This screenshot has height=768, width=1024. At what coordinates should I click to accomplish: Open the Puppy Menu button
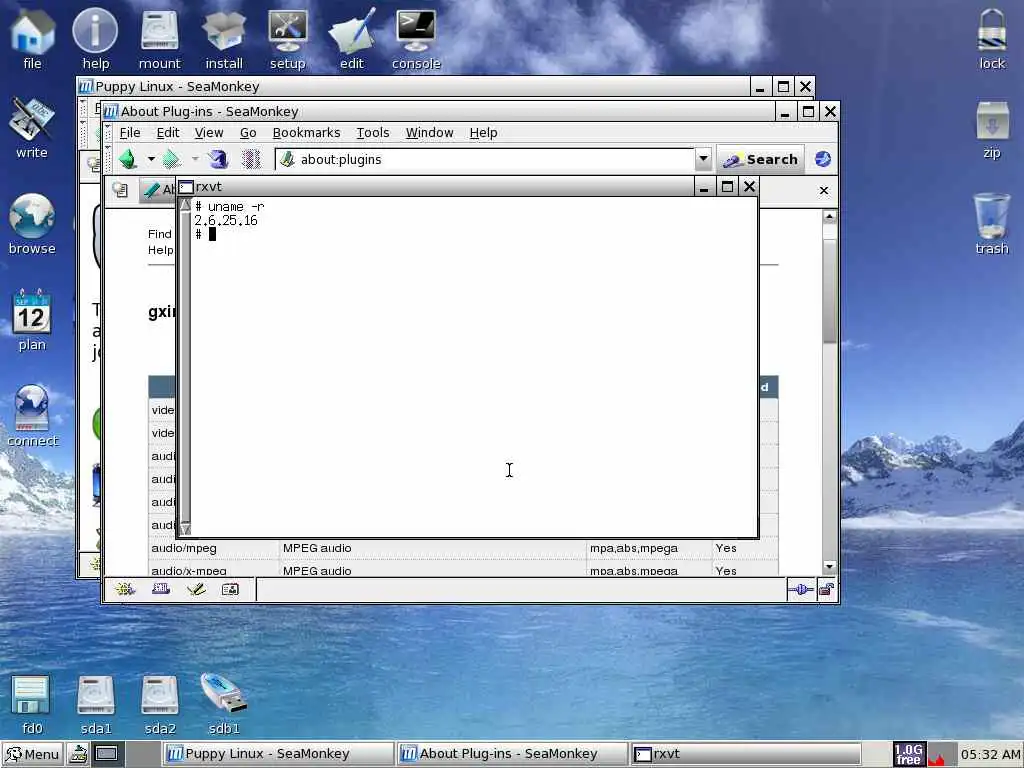33,754
